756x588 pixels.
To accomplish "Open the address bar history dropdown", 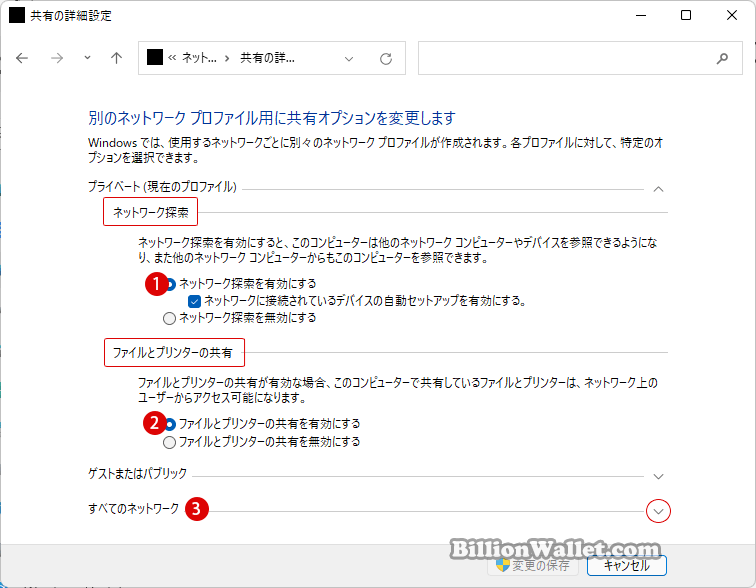I will point(349,59).
